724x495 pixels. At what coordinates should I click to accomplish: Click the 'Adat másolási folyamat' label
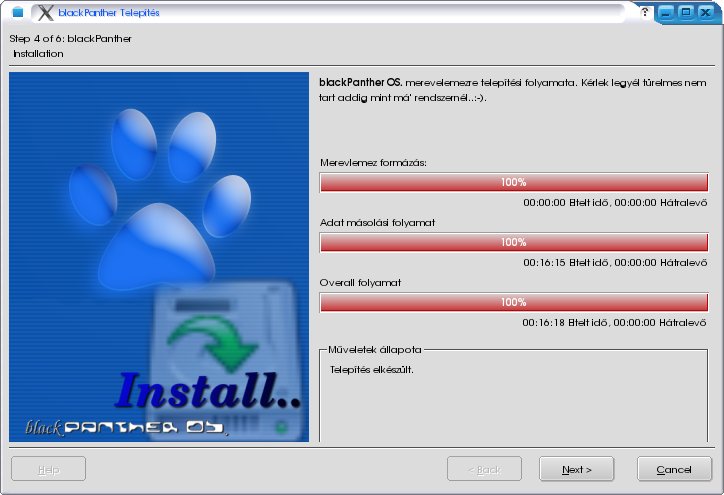click(377, 223)
